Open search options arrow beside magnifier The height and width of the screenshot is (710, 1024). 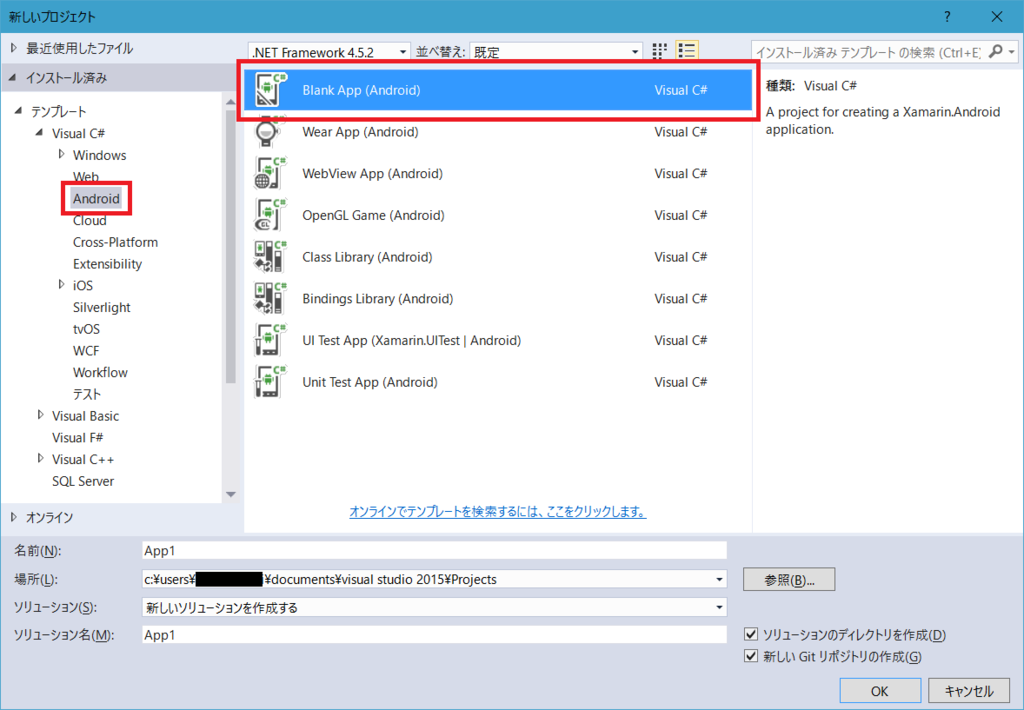point(1012,52)
